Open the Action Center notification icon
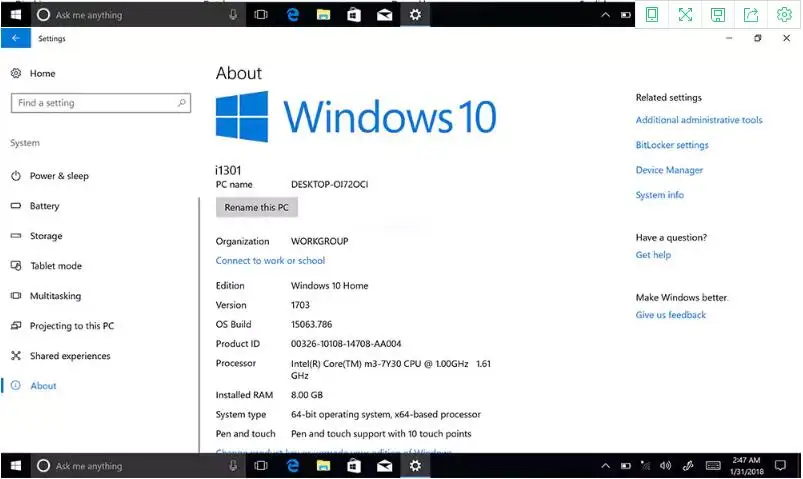The image size is (803, 479). (x=780, y=465)
